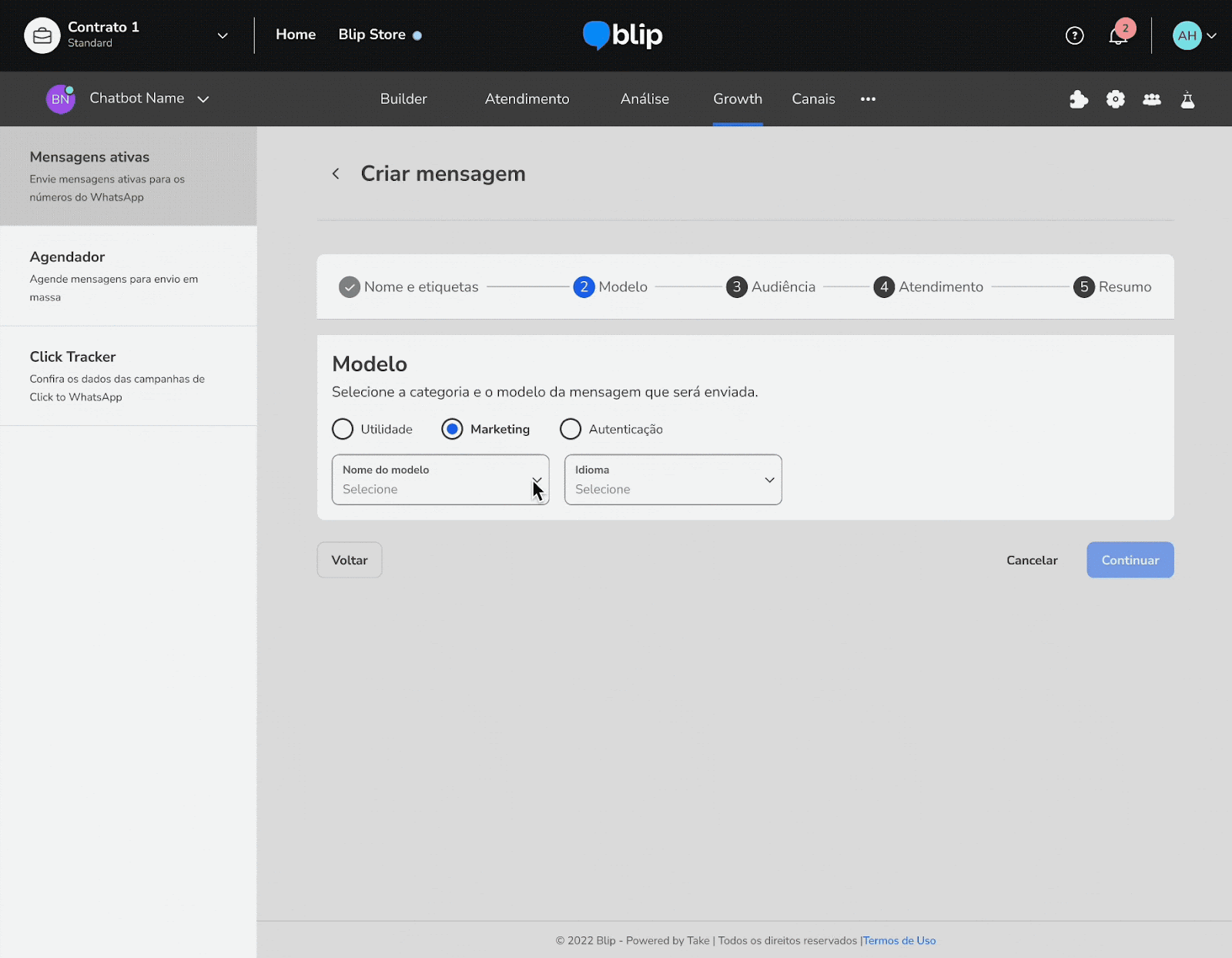The image size is (1232, 958).
Task: Open the beta flask icon
Action: (x=1188, y=99)
